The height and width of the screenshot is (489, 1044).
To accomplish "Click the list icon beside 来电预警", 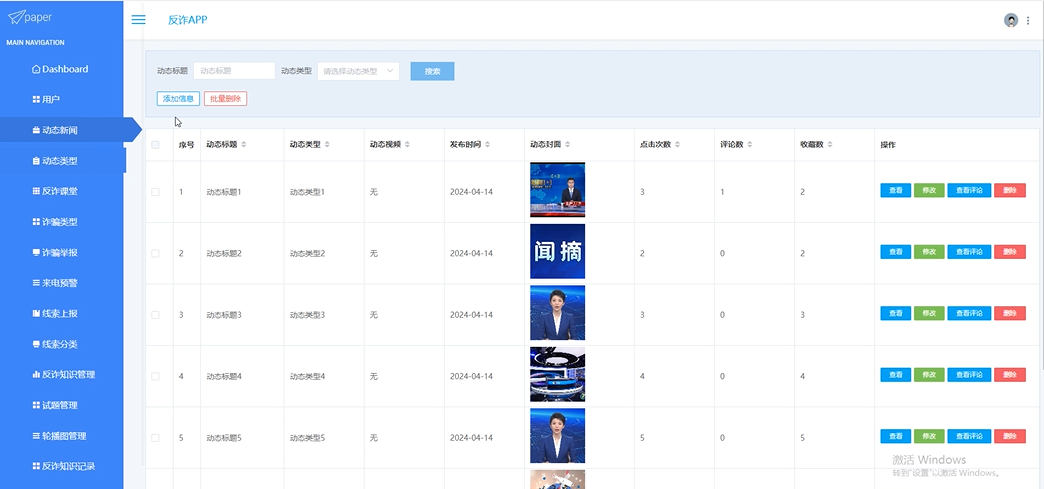I will 36,283.
